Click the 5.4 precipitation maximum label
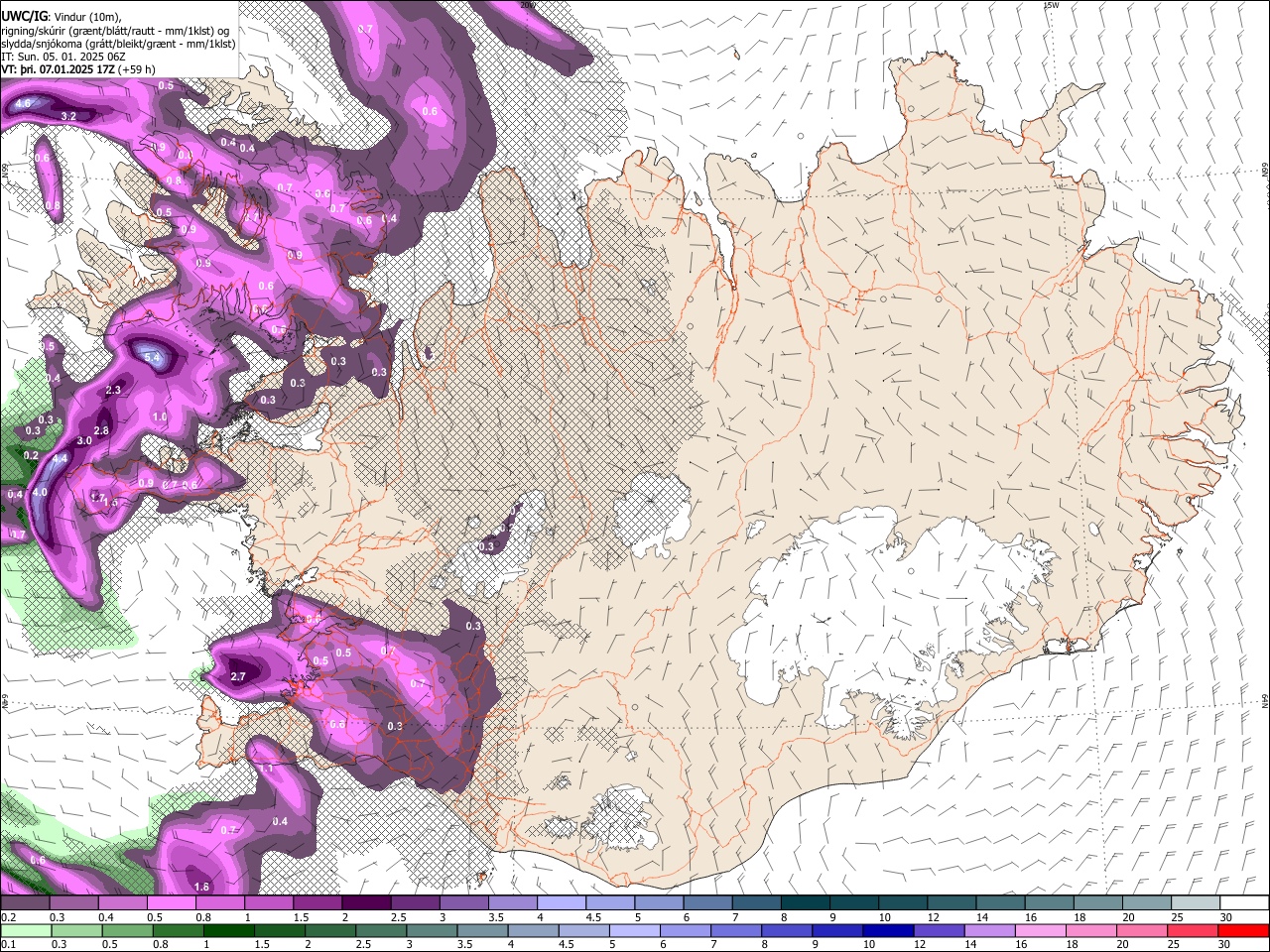This screenshot has width=1270, height=952. 152,357
